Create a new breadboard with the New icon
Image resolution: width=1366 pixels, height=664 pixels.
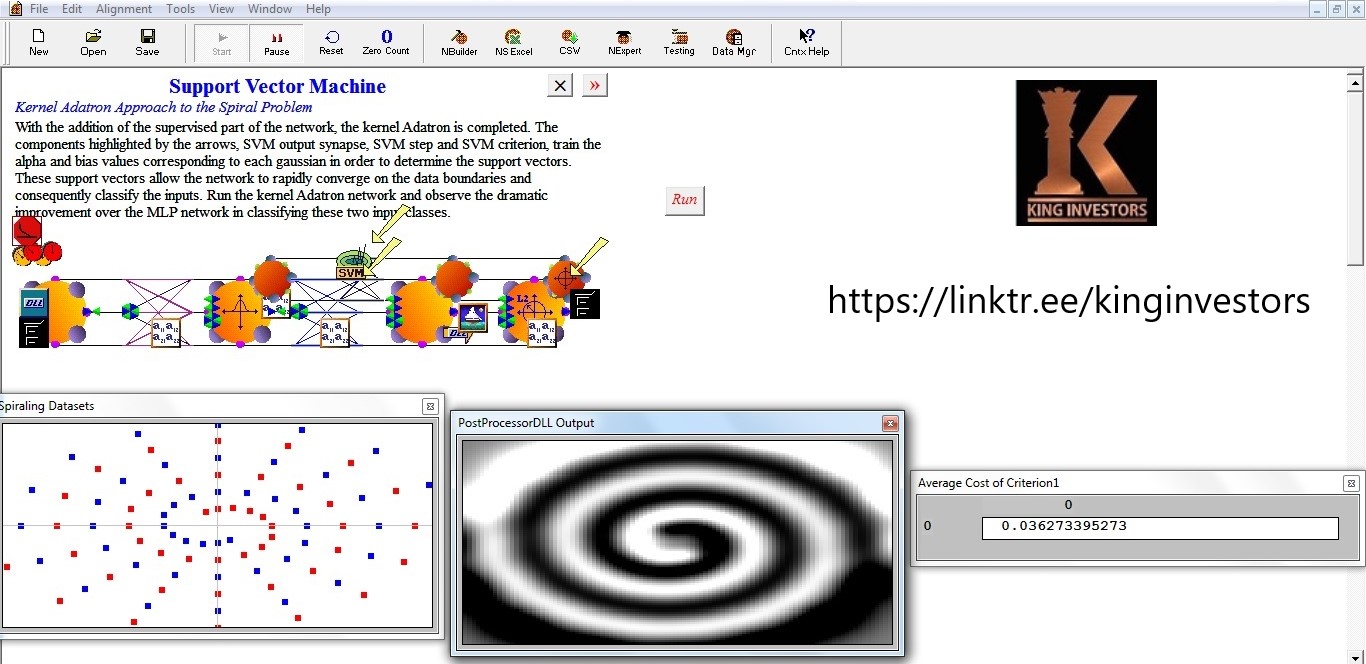tap(38, 42)
